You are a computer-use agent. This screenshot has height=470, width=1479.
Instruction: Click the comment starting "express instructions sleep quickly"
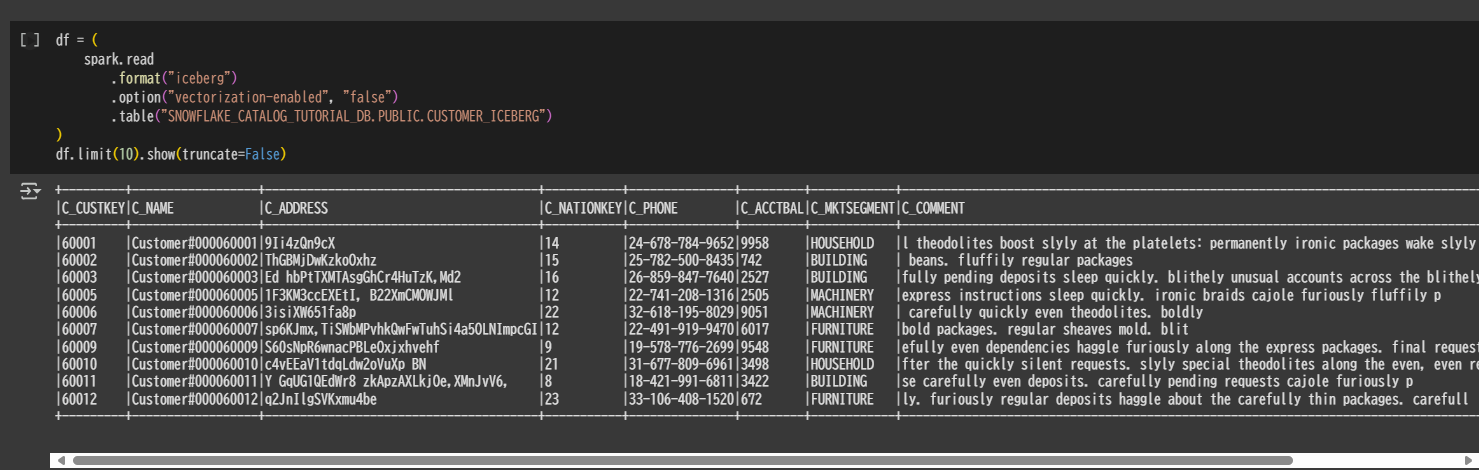[1171, 295]
